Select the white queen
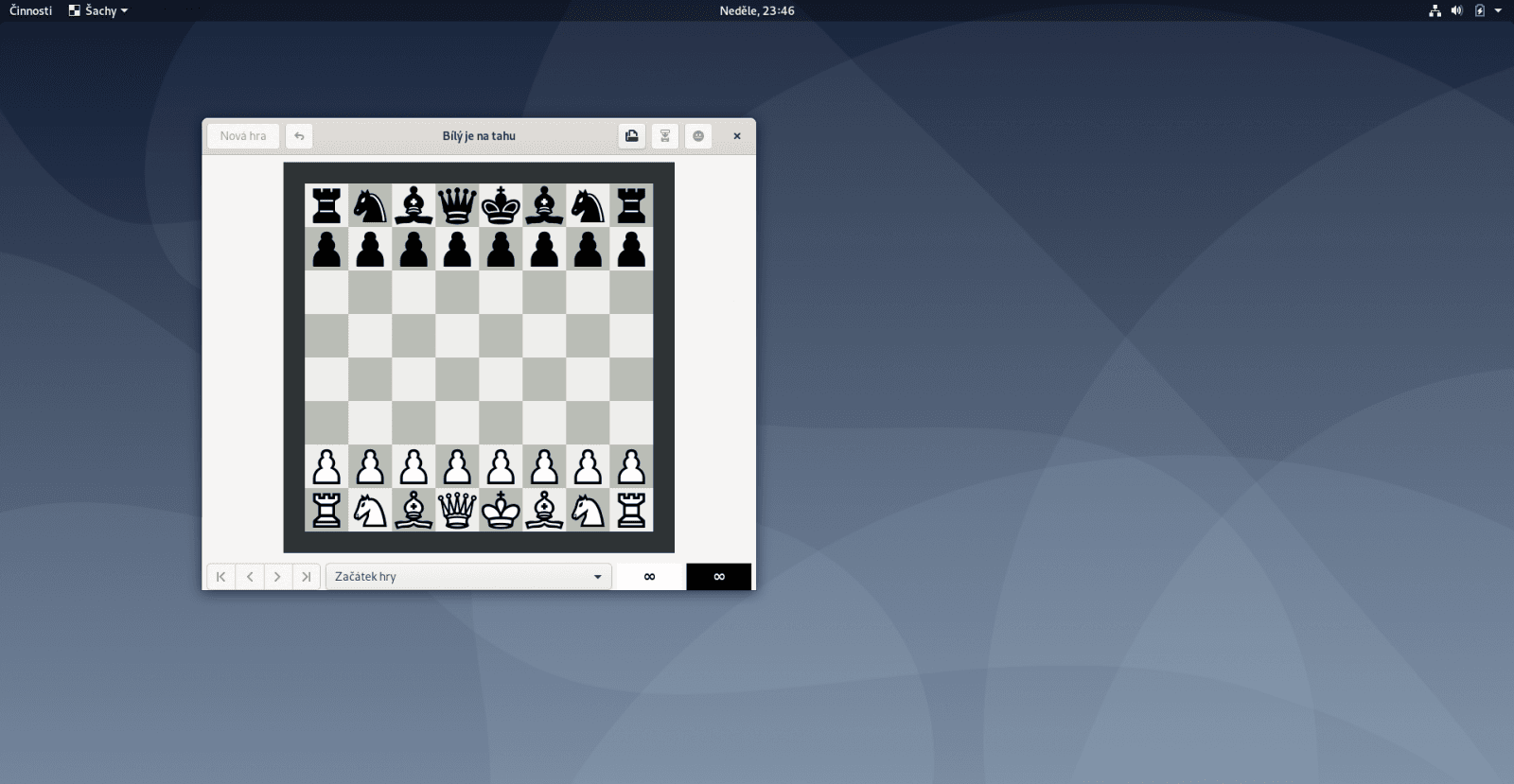Viewport: 1514px width, 784px height. point(457,511)
